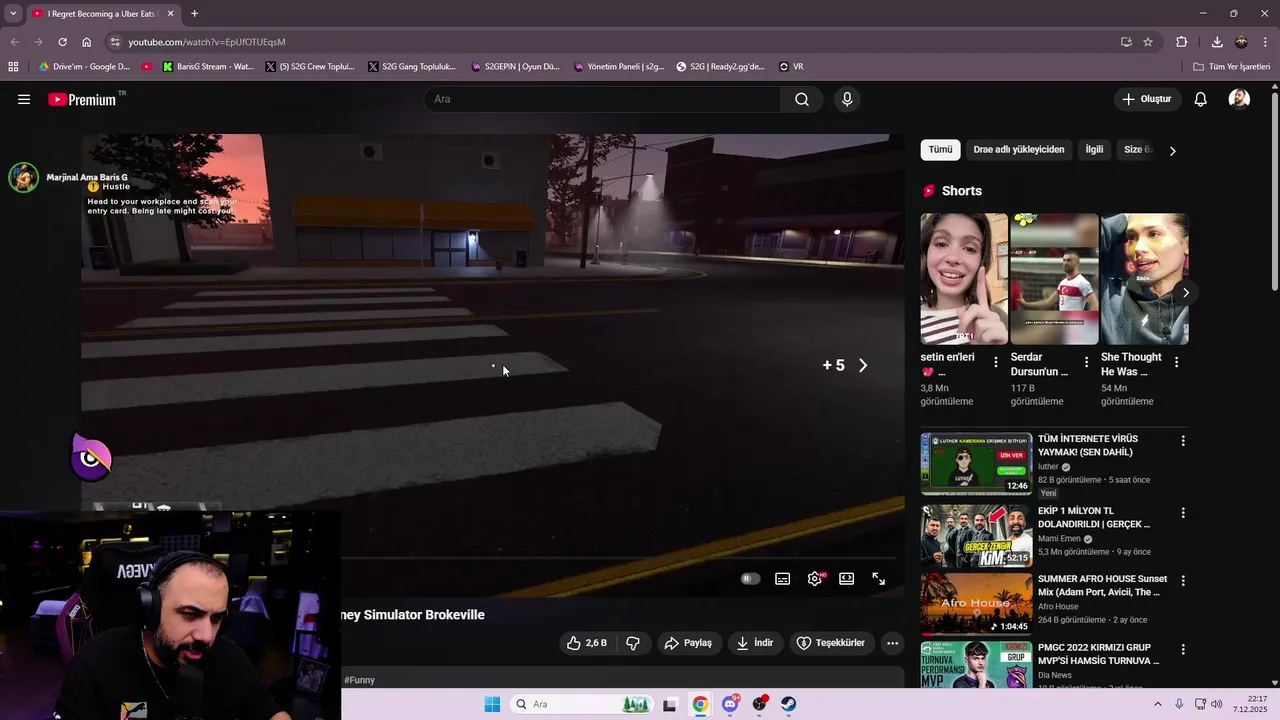Open the YouTube hamburger guide menu
Screen dimensions: 1280x720
24,99
